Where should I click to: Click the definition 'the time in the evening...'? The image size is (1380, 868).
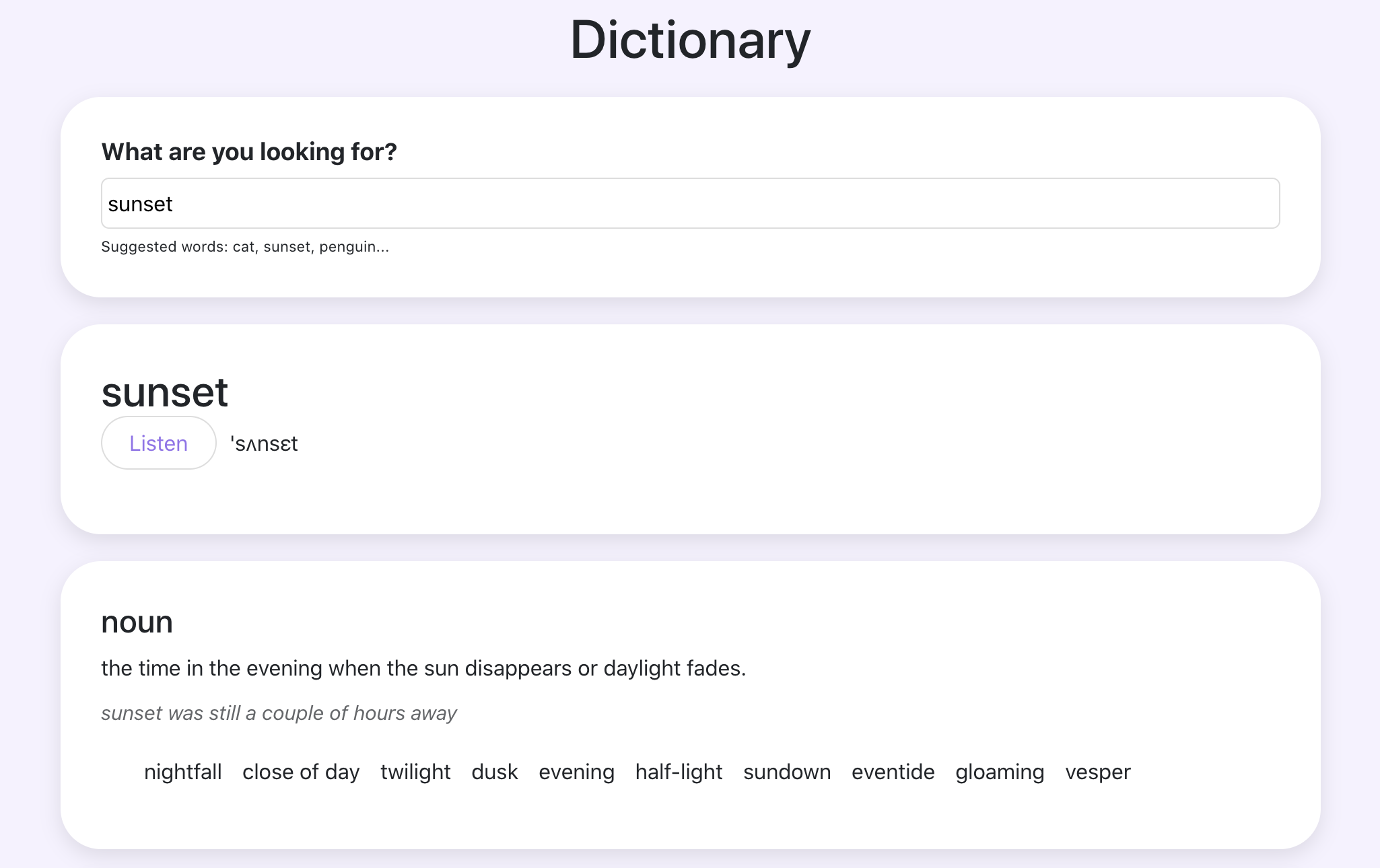pyautogui.click(x=423, y=668)
